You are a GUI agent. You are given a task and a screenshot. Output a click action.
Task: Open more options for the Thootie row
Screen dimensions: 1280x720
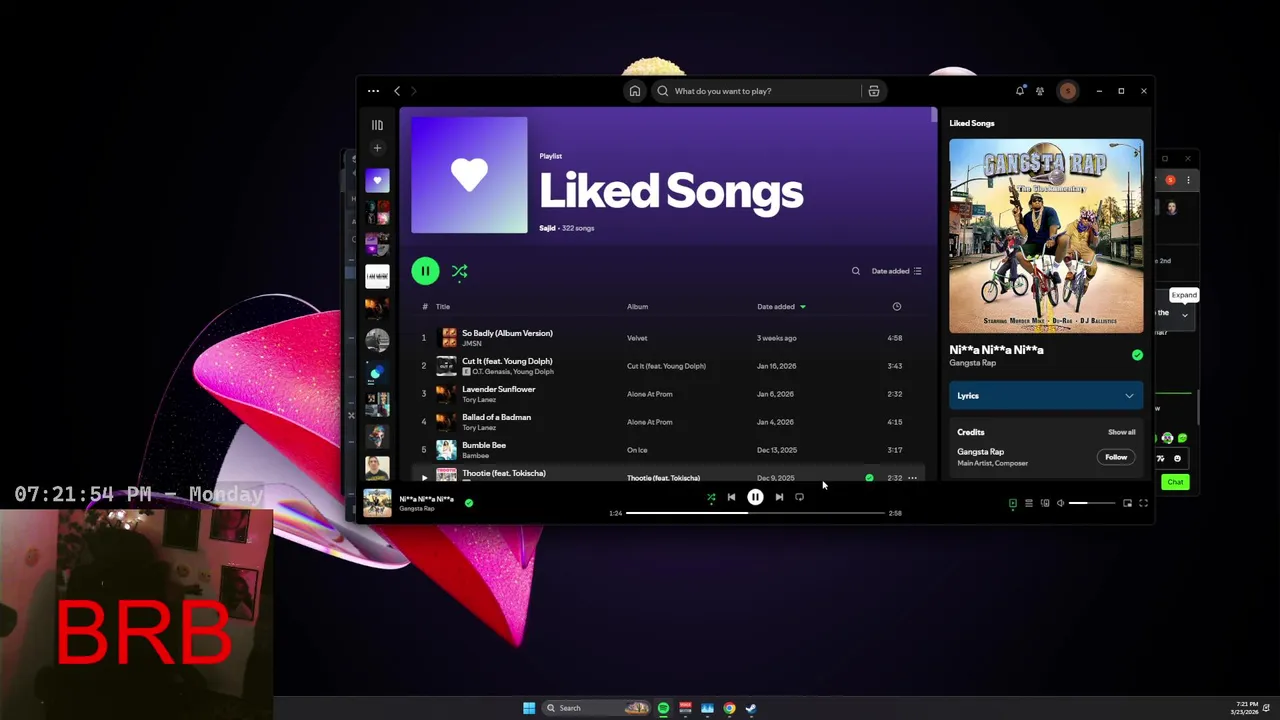coord(912,478)
